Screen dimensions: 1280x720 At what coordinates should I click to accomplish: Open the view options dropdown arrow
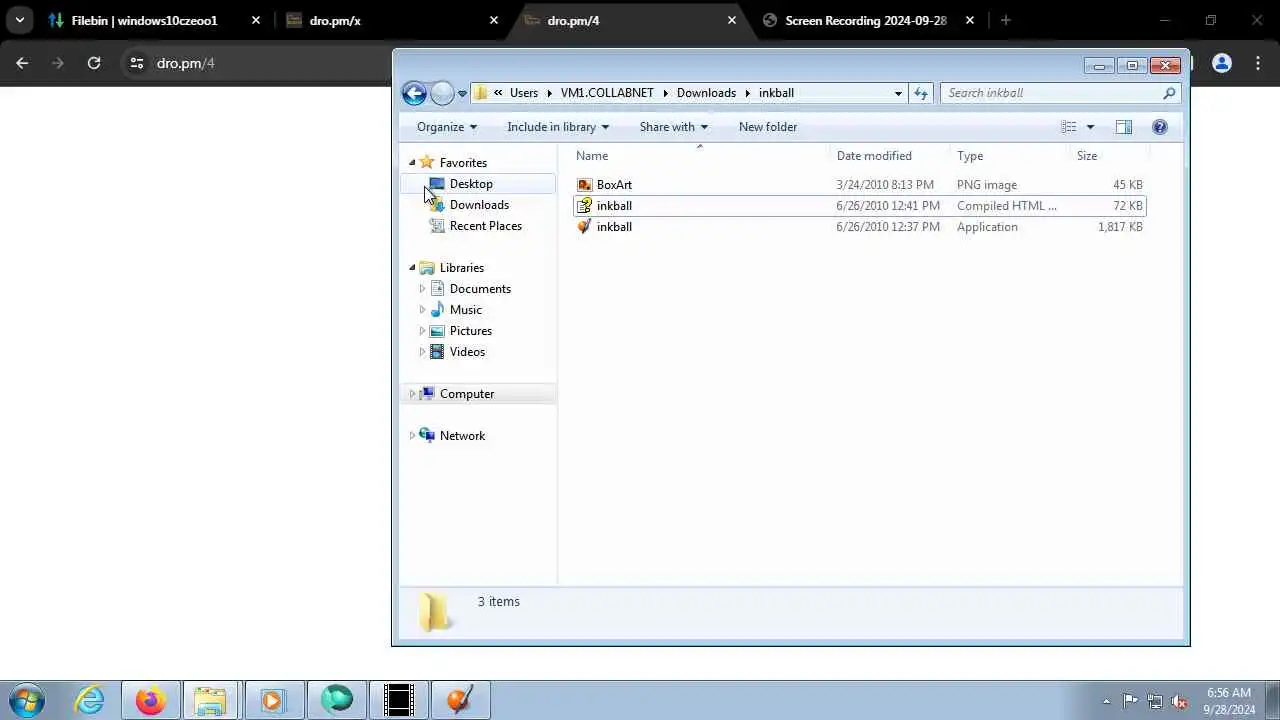(1090, 127)
